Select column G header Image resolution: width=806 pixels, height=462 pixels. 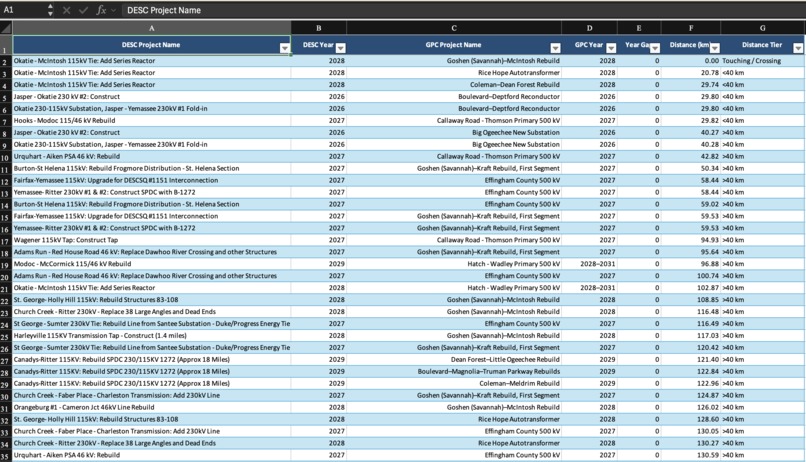click(763, 28)
